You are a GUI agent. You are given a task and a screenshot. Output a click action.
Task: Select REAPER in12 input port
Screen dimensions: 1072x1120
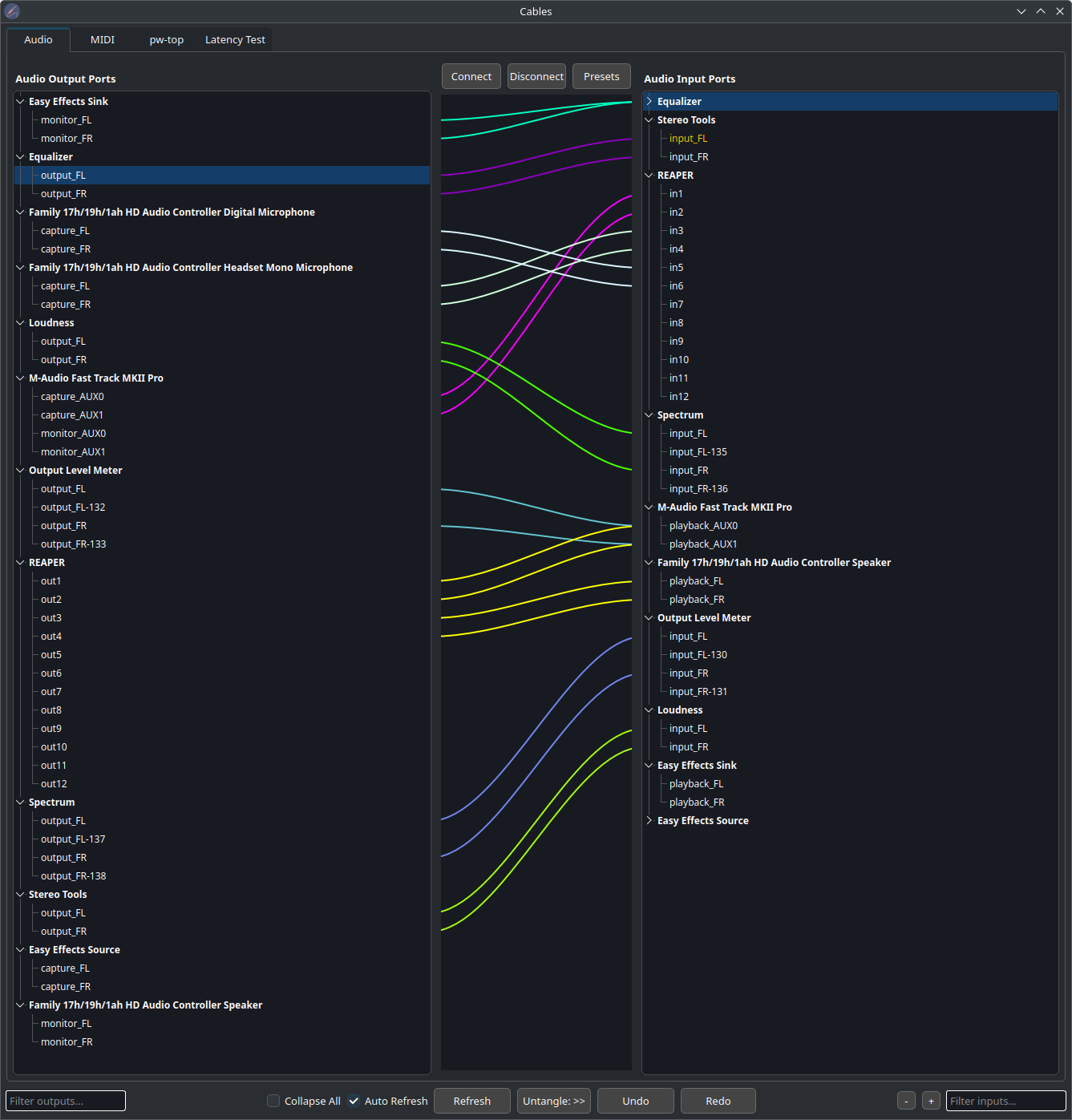click(x=679, y=397)
